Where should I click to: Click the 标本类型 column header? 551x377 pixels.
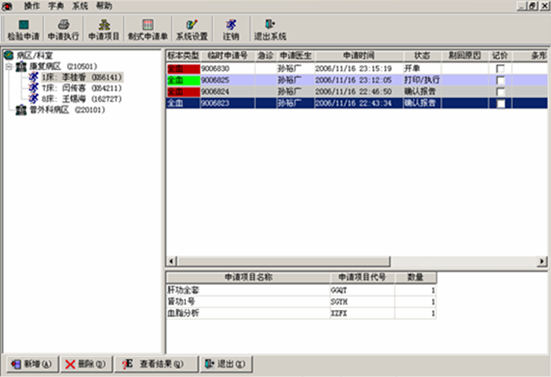[183, 56]
